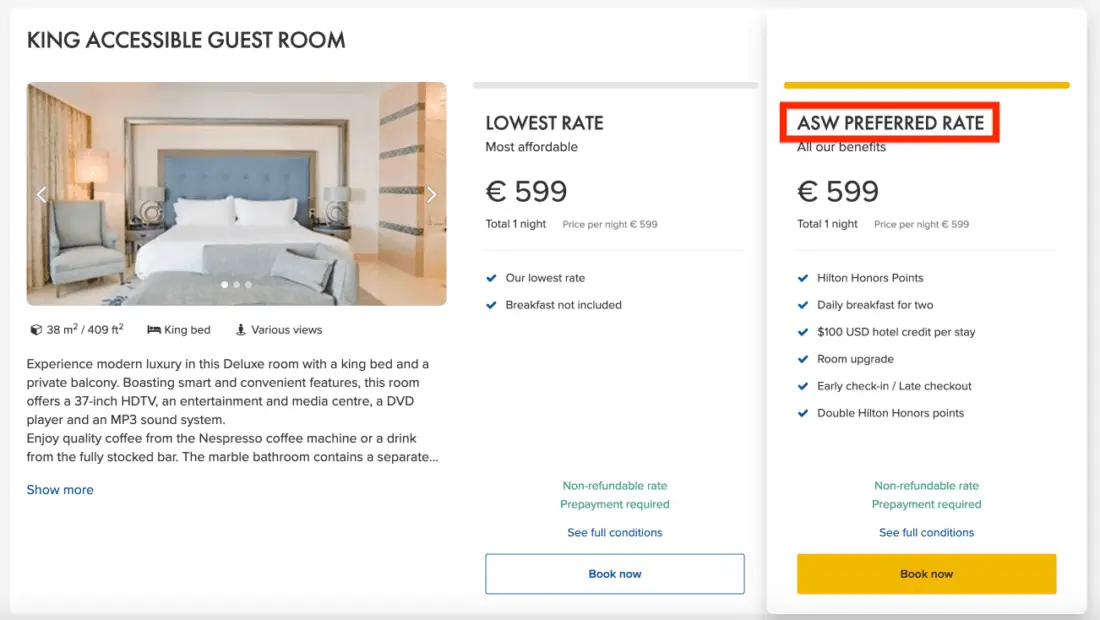Select the middle carousel dot on photo

click(x=236, y=285)
